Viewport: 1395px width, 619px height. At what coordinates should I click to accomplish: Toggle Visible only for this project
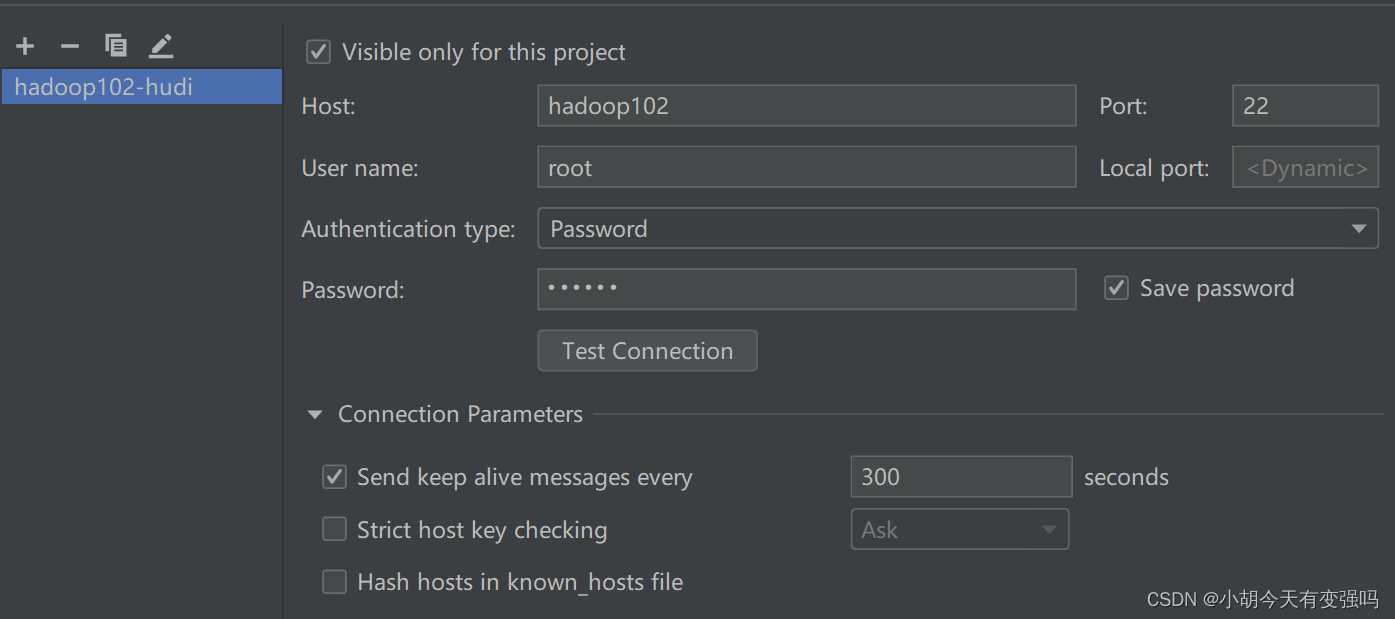click(x=318, y=52)
